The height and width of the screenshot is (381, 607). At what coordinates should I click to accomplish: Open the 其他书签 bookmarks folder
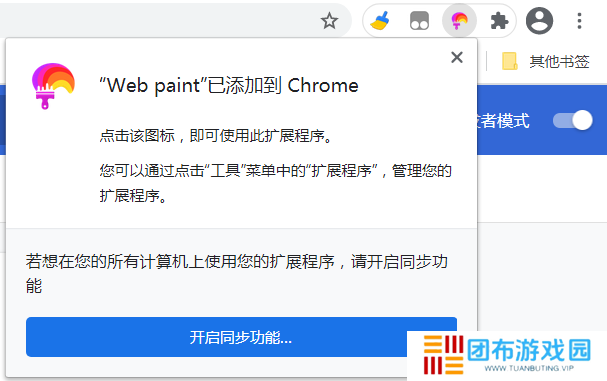point(559,62)
